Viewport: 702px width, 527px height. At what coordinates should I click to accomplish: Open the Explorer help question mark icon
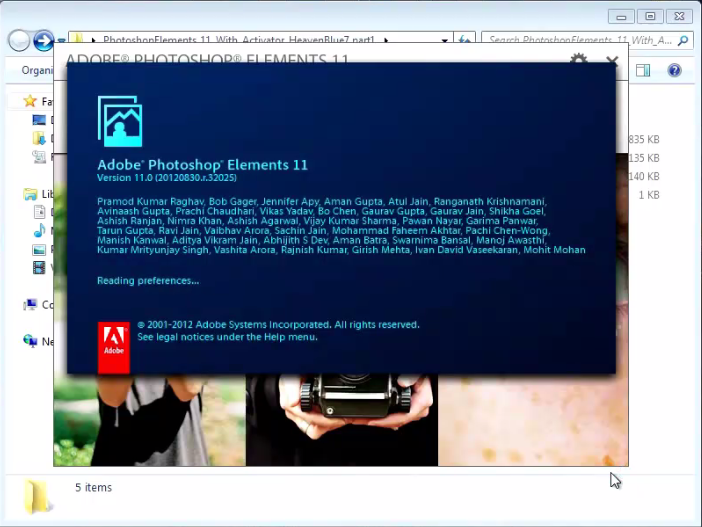tap(674, 71)
